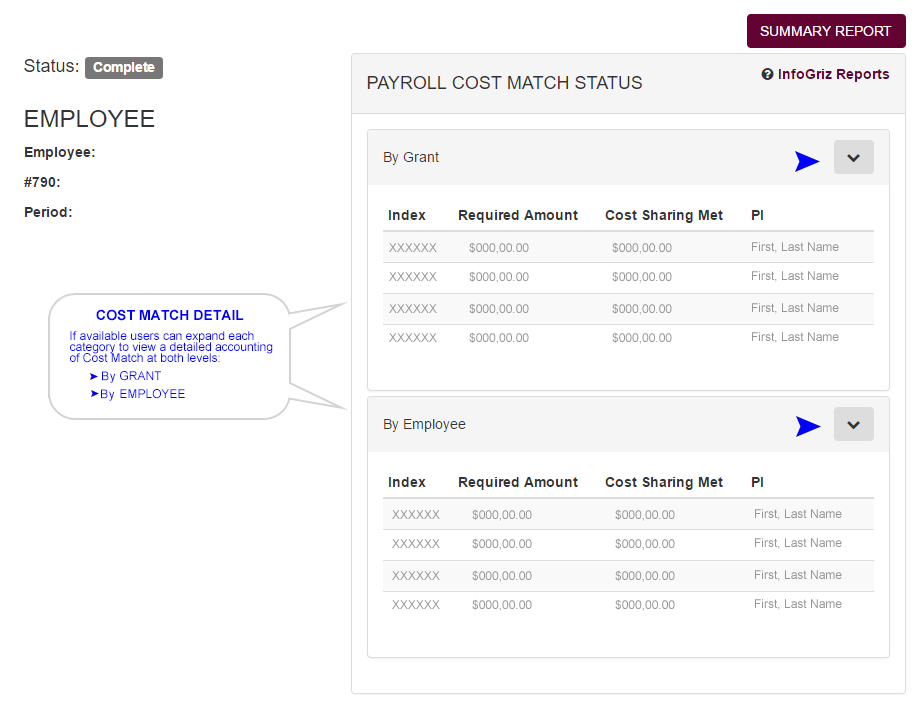Click the Complete status badge
The height and width of the screenshot is (706, 920).
coord(123,67)
